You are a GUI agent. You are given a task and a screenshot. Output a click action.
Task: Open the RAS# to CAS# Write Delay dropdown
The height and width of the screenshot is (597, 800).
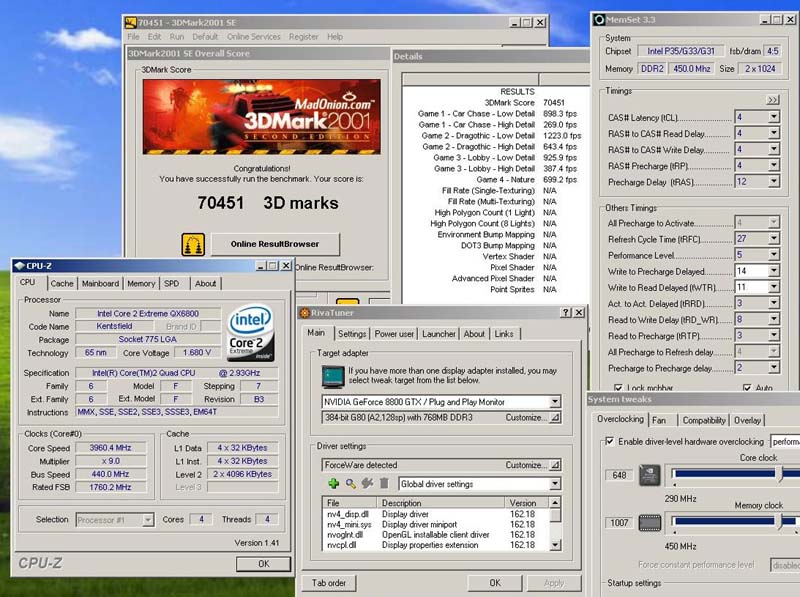click(773, 149)
